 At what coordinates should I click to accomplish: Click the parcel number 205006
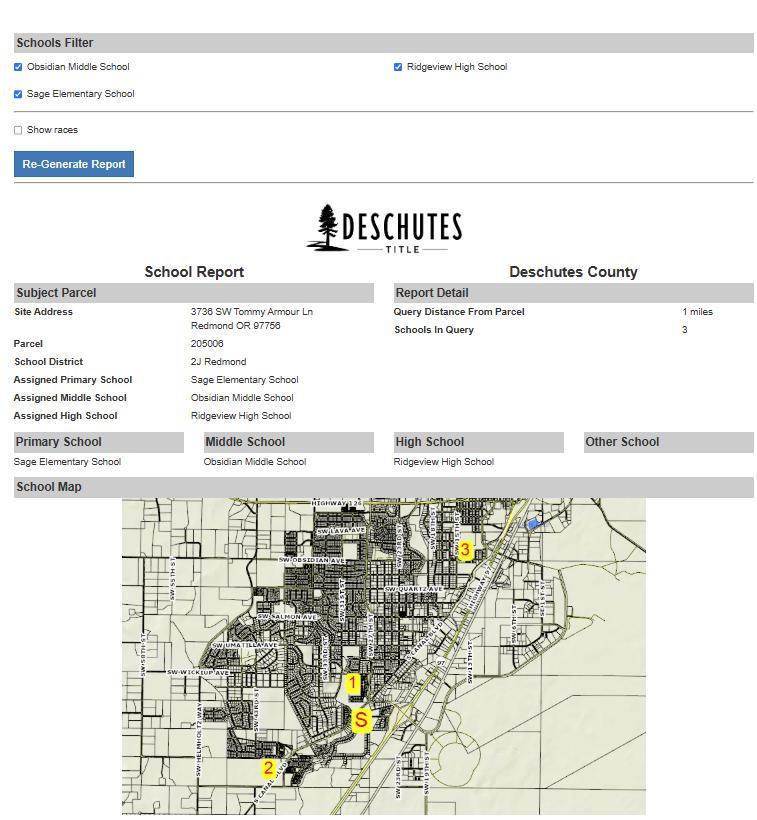pyautogui.click(x=207, y=344)
